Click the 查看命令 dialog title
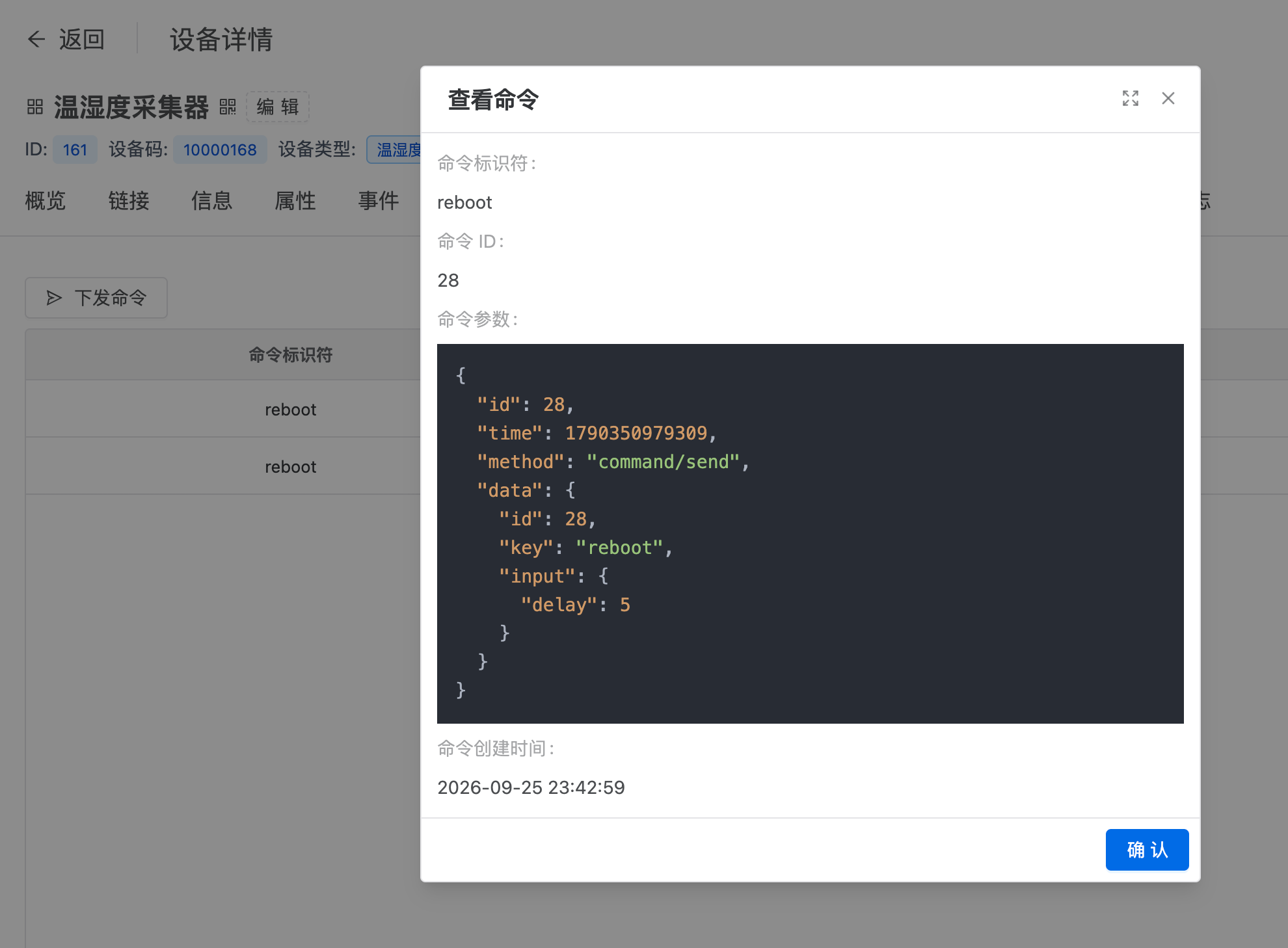This screenshot has height=948, width=1288. pos(493,99)
